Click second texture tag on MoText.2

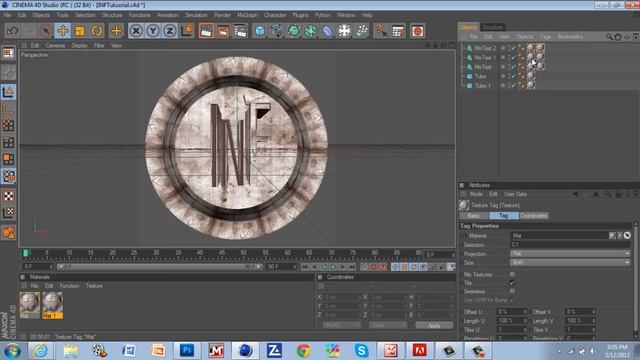540,48
